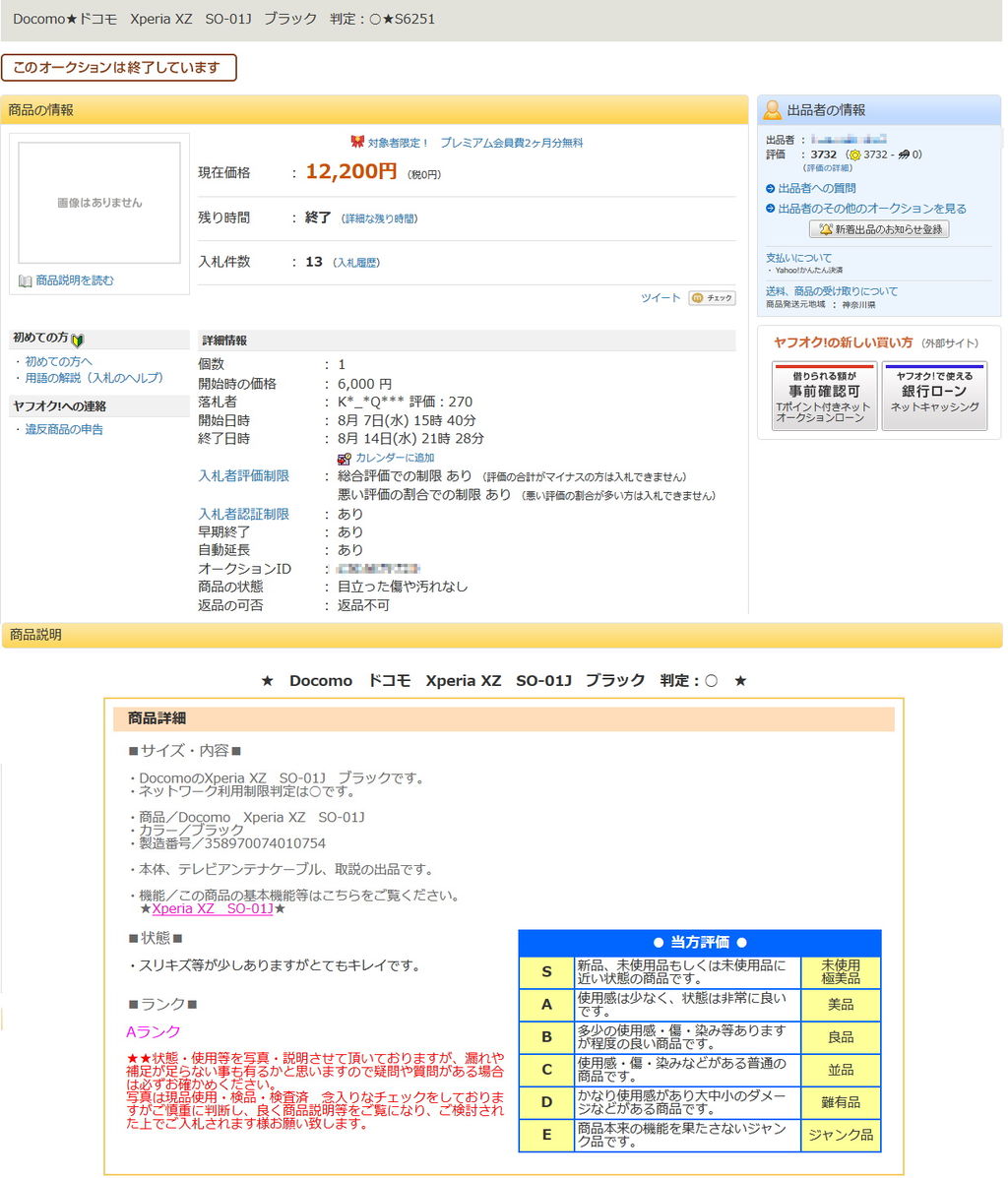Click rank S cell in 当方評価 table
The height and width of the screenshot is (1178, 1008).
(546, 972)
